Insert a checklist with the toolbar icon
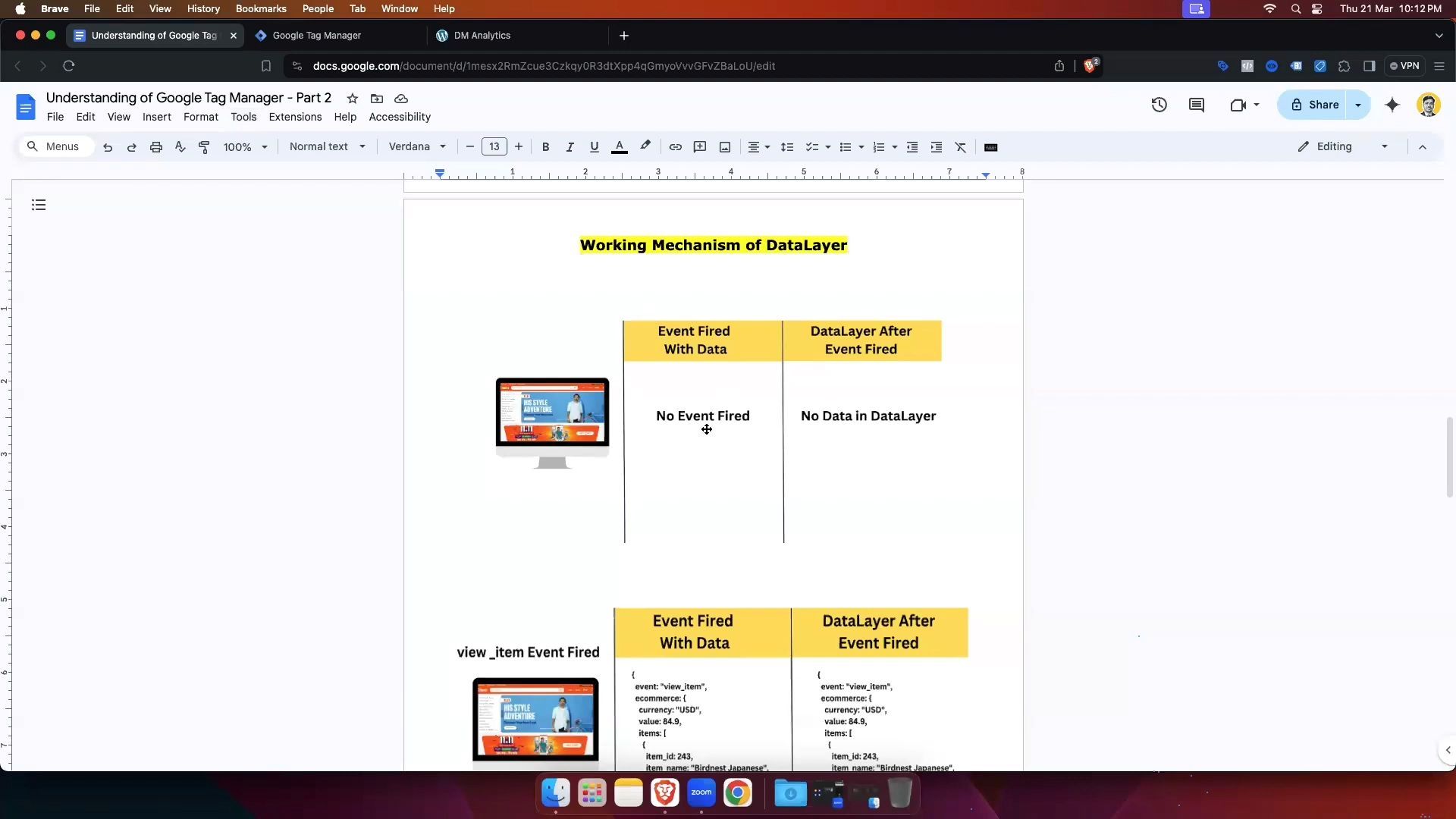 coord(811,147)
